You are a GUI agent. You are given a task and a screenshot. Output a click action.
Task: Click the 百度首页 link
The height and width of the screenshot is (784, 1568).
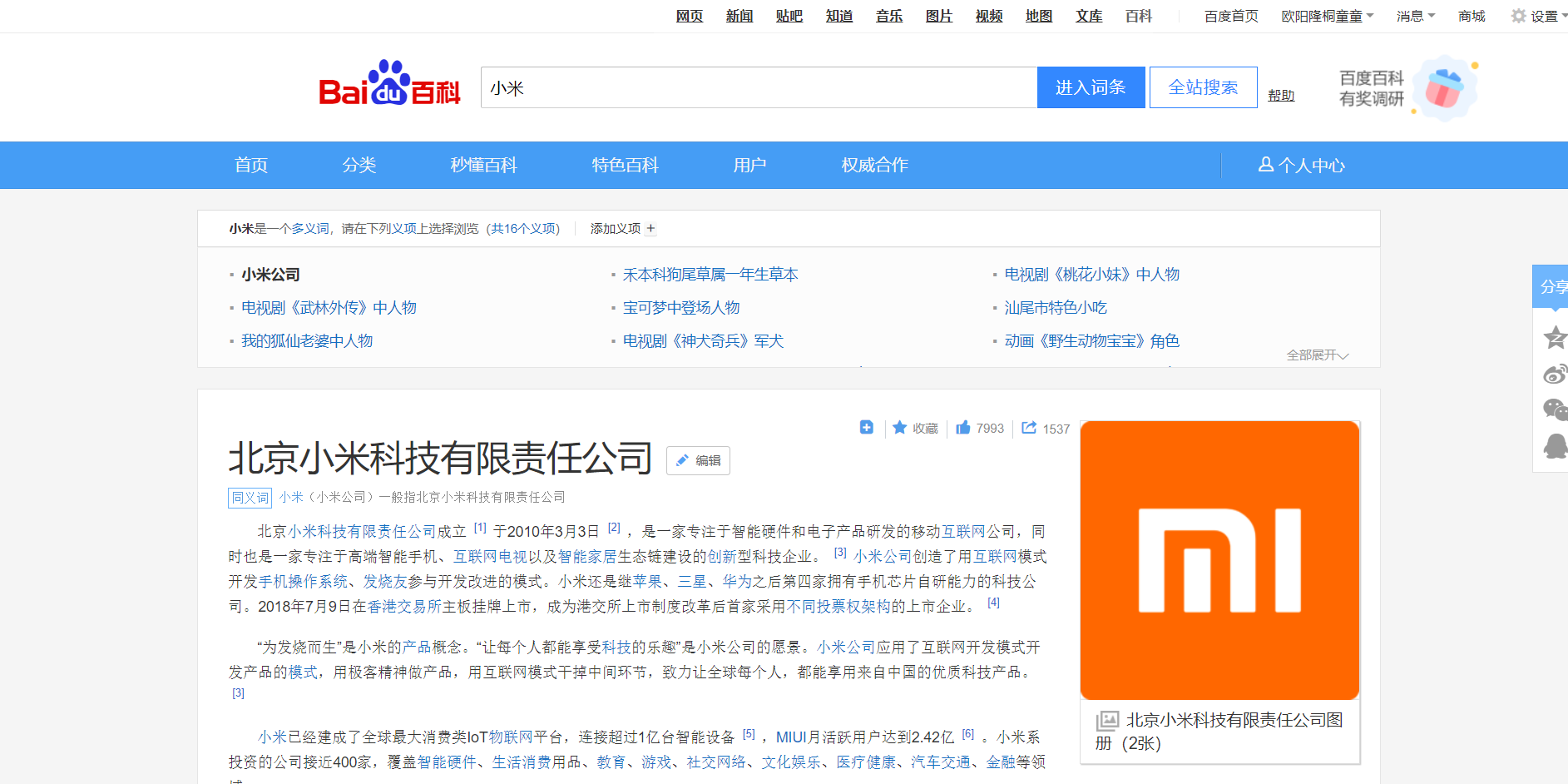pos(1231,16)
